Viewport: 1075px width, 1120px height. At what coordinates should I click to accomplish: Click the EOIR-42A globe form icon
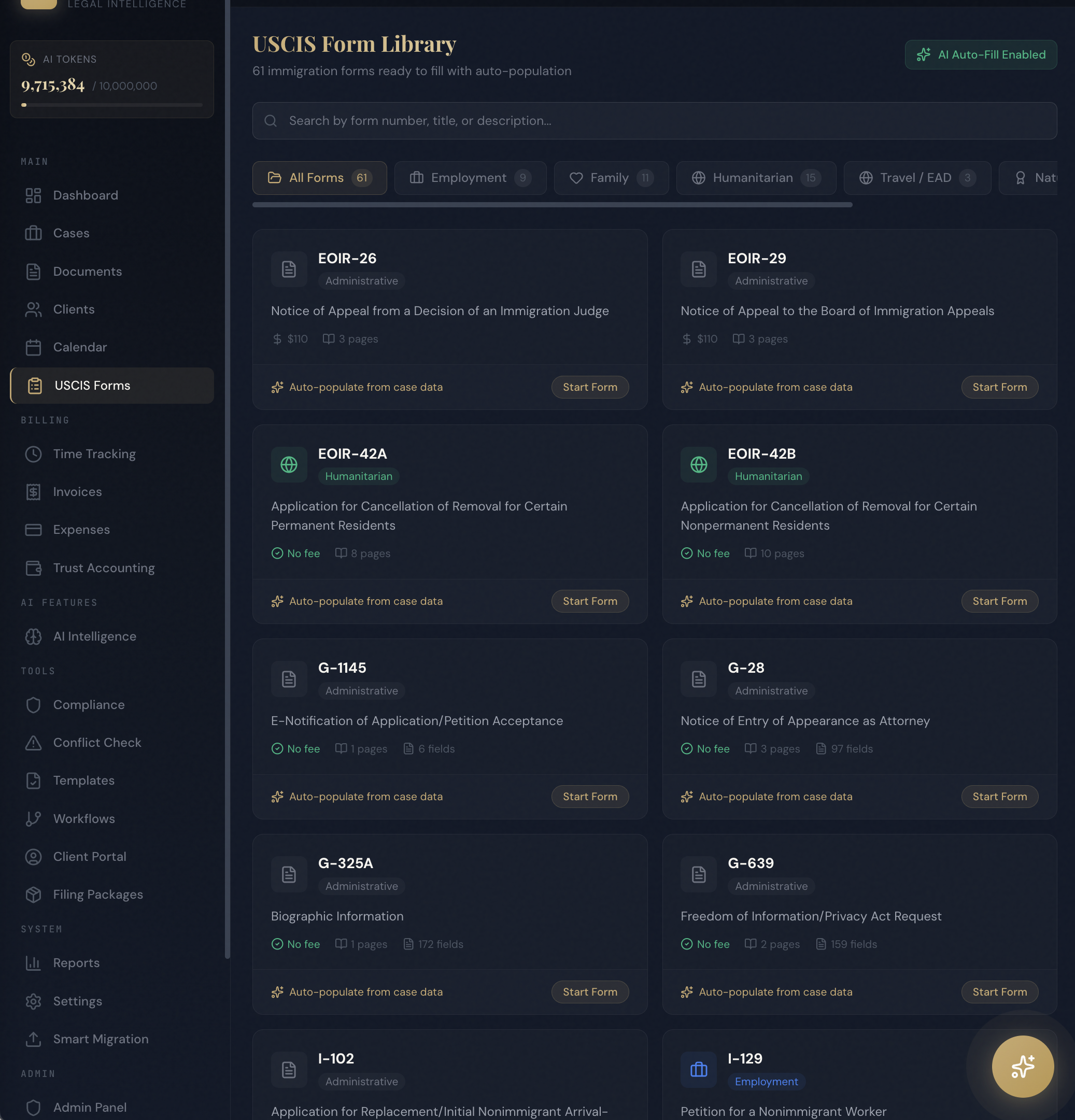coord(289,464)
